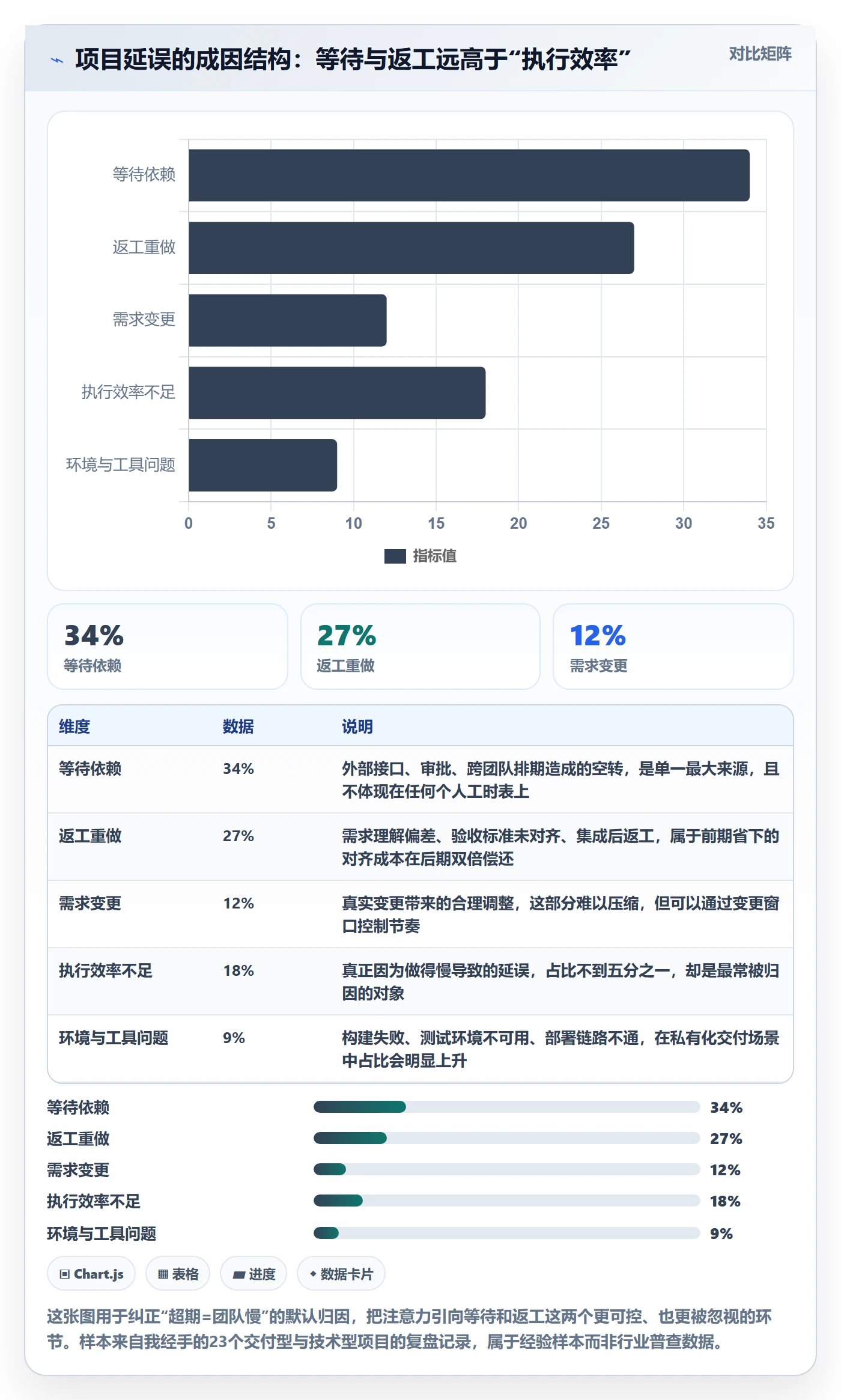Select the 环境与工具问题 chart bar
Screen dimensions: 841x1400
point(263,465)
